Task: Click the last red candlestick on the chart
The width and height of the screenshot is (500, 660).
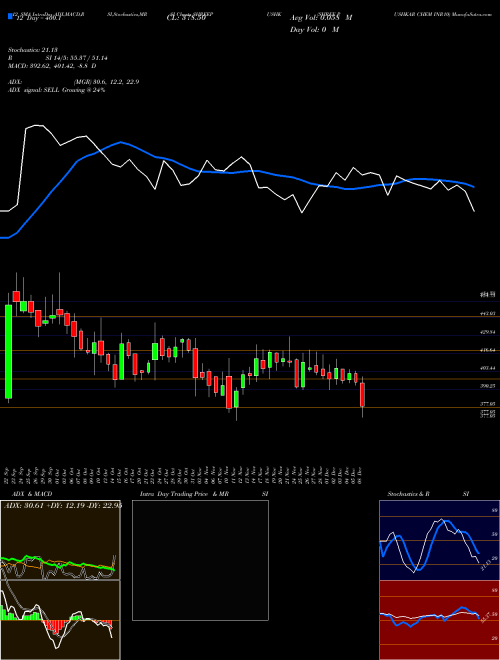Action: coord(362,394)
